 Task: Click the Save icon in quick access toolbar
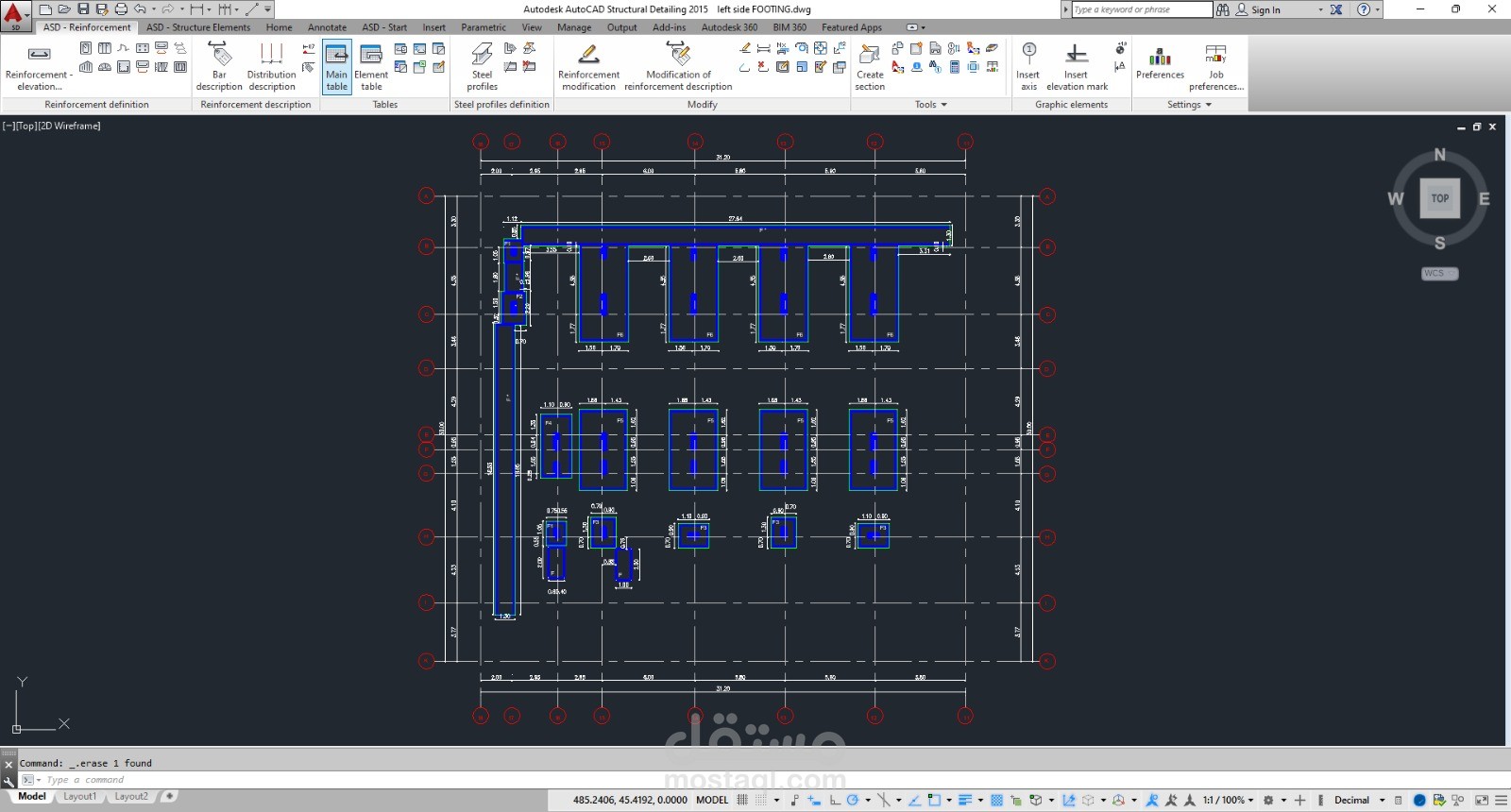coord(83,9)
